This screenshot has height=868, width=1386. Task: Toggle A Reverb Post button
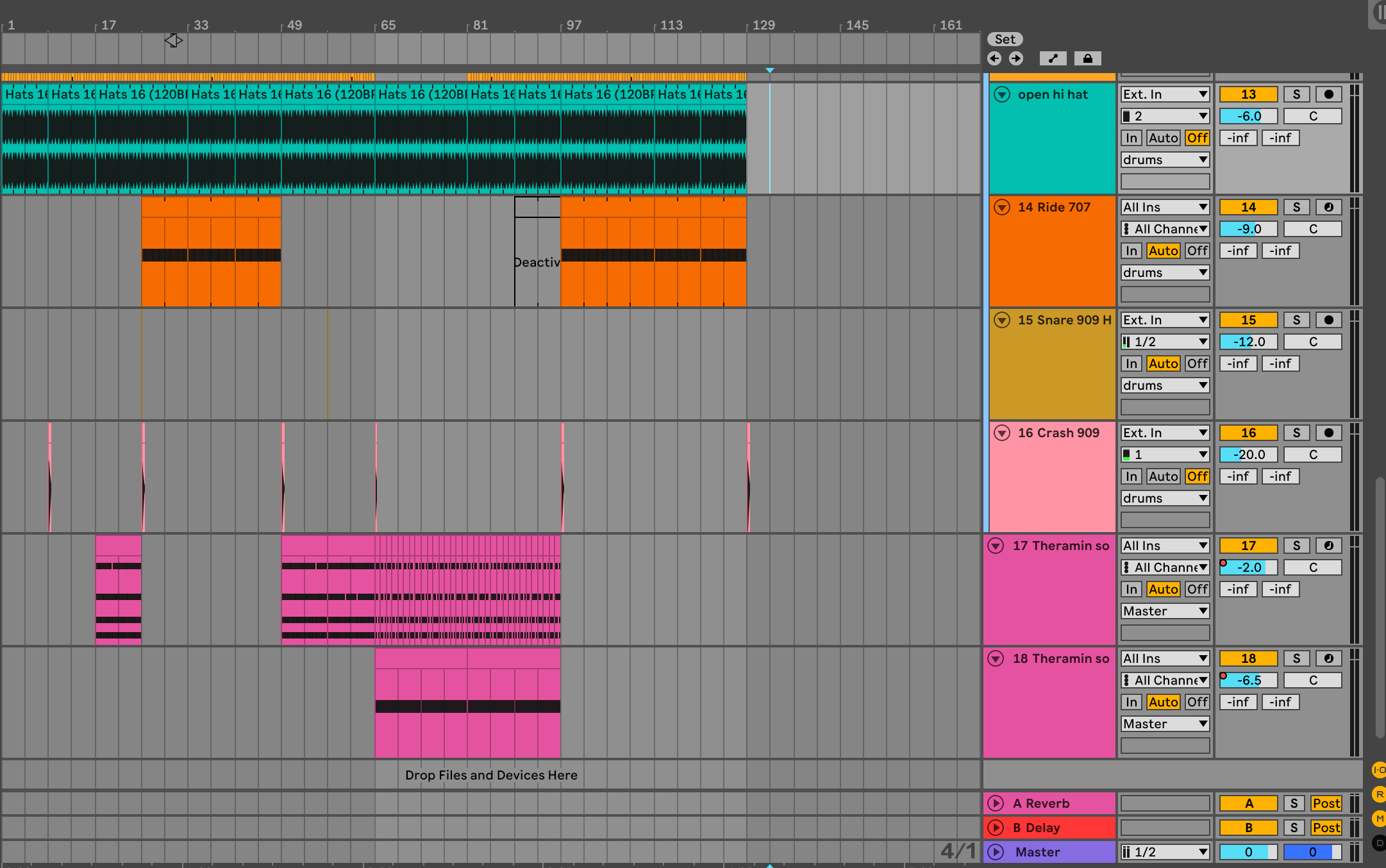(x=1326, y=803)
